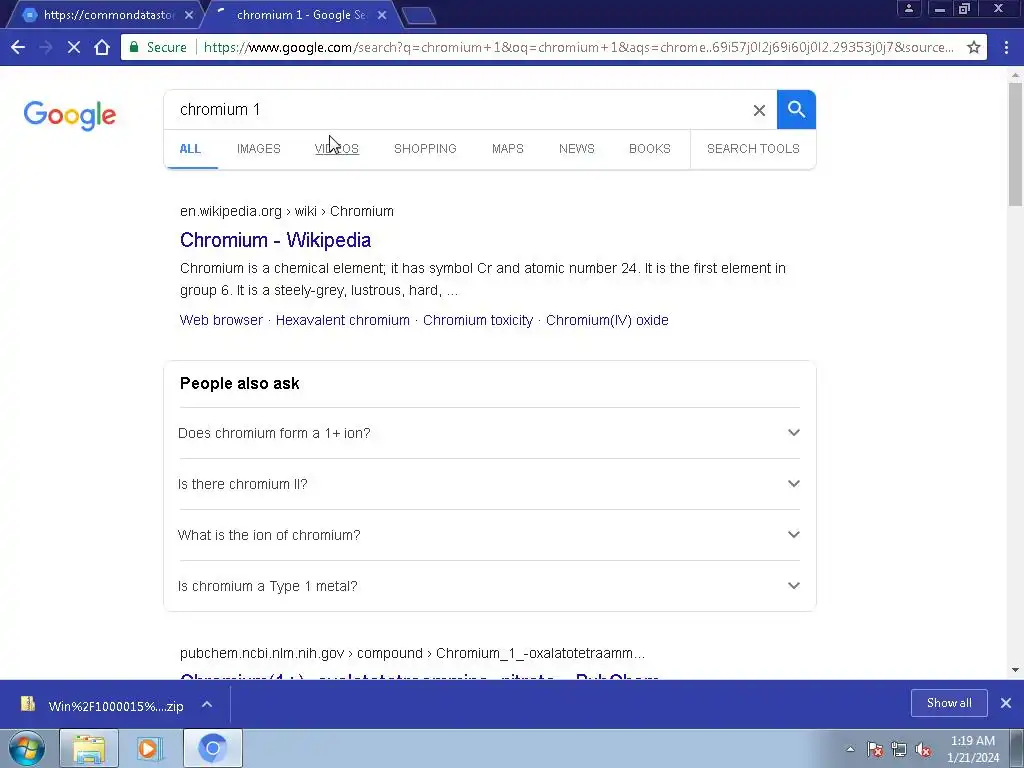Screen dimensions: 1024x768
Task: Switch to IMAGES results
Action: click(x=259, y=148)
